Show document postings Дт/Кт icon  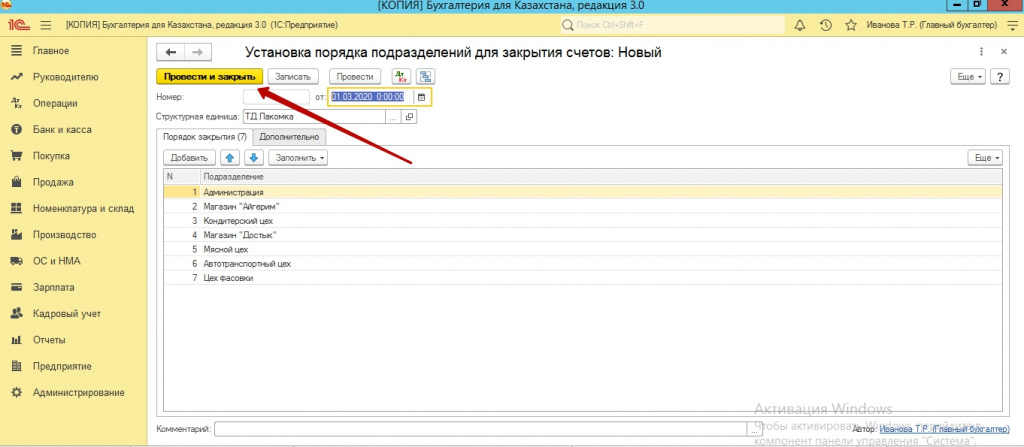[401, 76]
